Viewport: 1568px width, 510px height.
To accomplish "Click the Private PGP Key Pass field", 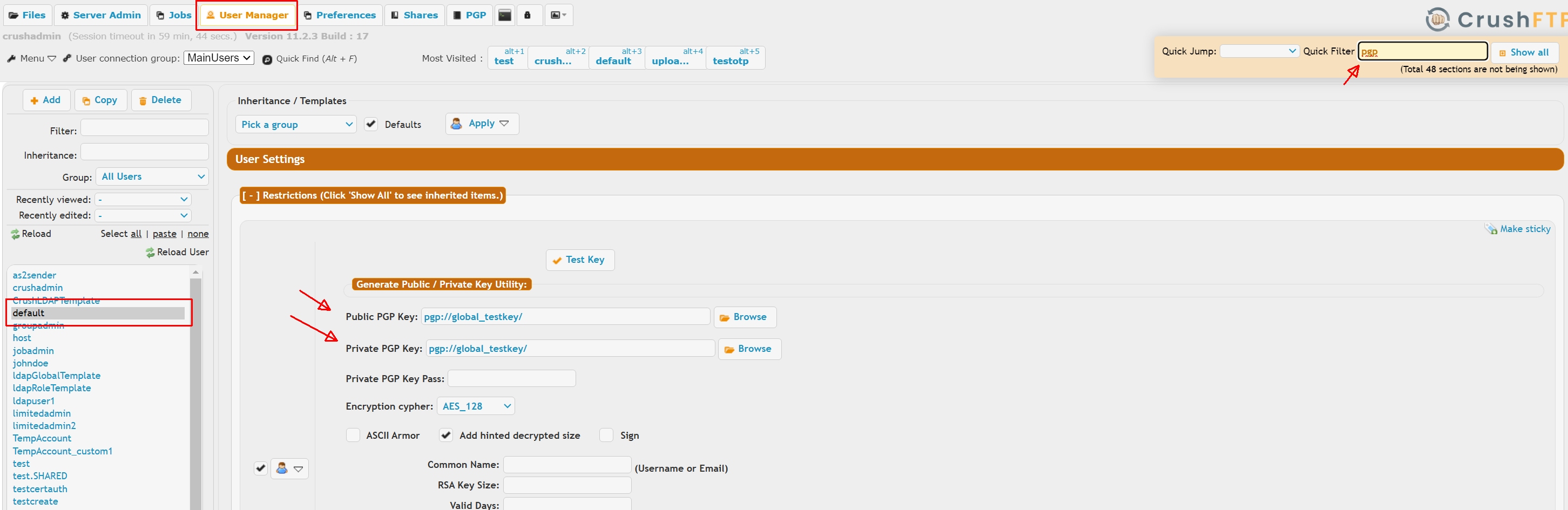I will pyautogui.click(x=511, y=378).
